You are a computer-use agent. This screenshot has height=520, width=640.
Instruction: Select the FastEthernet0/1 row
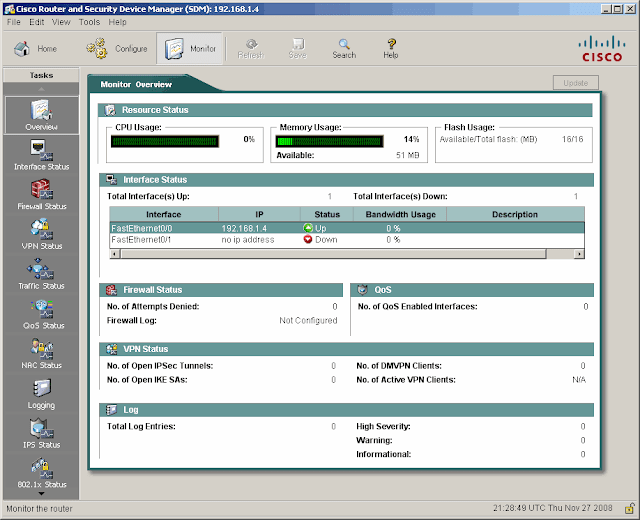click(347, 240)
